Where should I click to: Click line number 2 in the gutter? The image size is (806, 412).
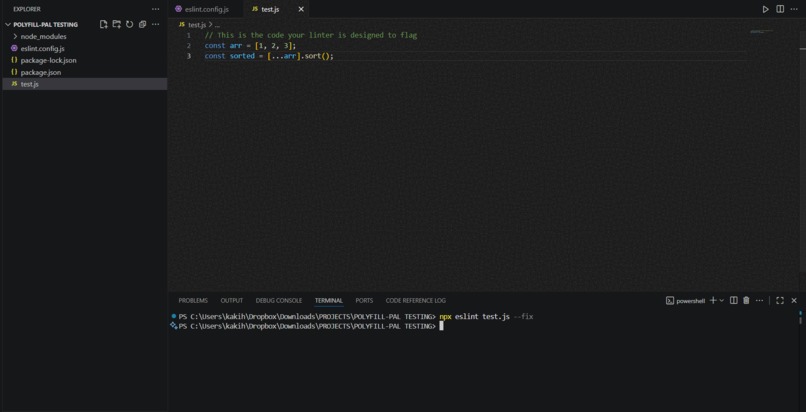[189, 46]
